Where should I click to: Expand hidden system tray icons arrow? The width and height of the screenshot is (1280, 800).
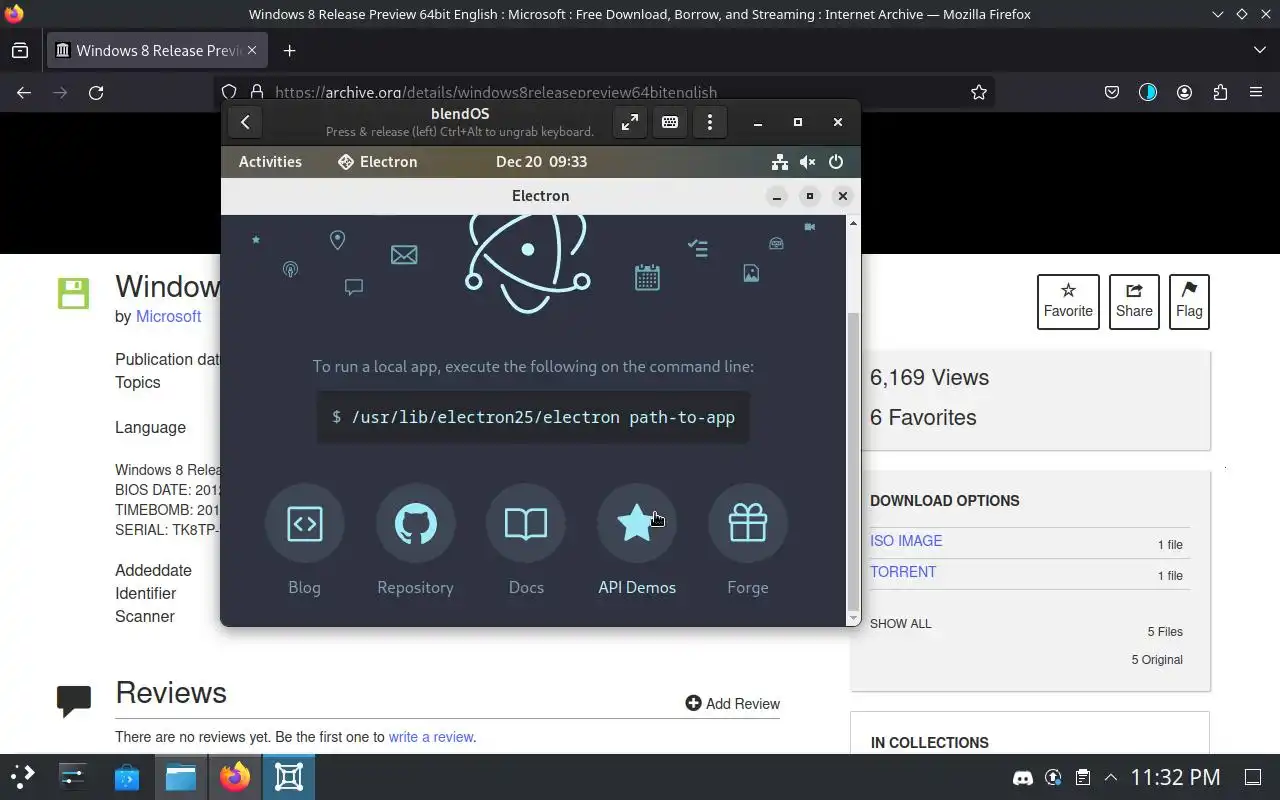pos(1111,777)
